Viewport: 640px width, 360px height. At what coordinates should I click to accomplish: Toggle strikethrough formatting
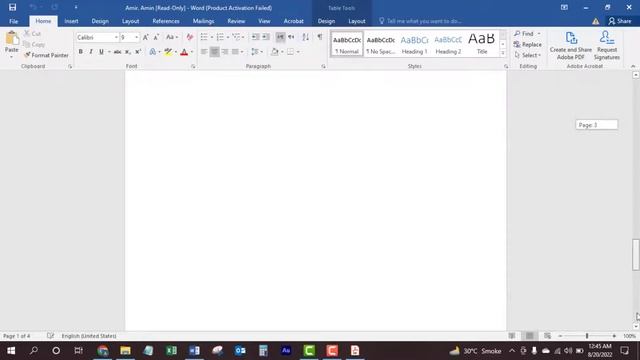[118, 52]
